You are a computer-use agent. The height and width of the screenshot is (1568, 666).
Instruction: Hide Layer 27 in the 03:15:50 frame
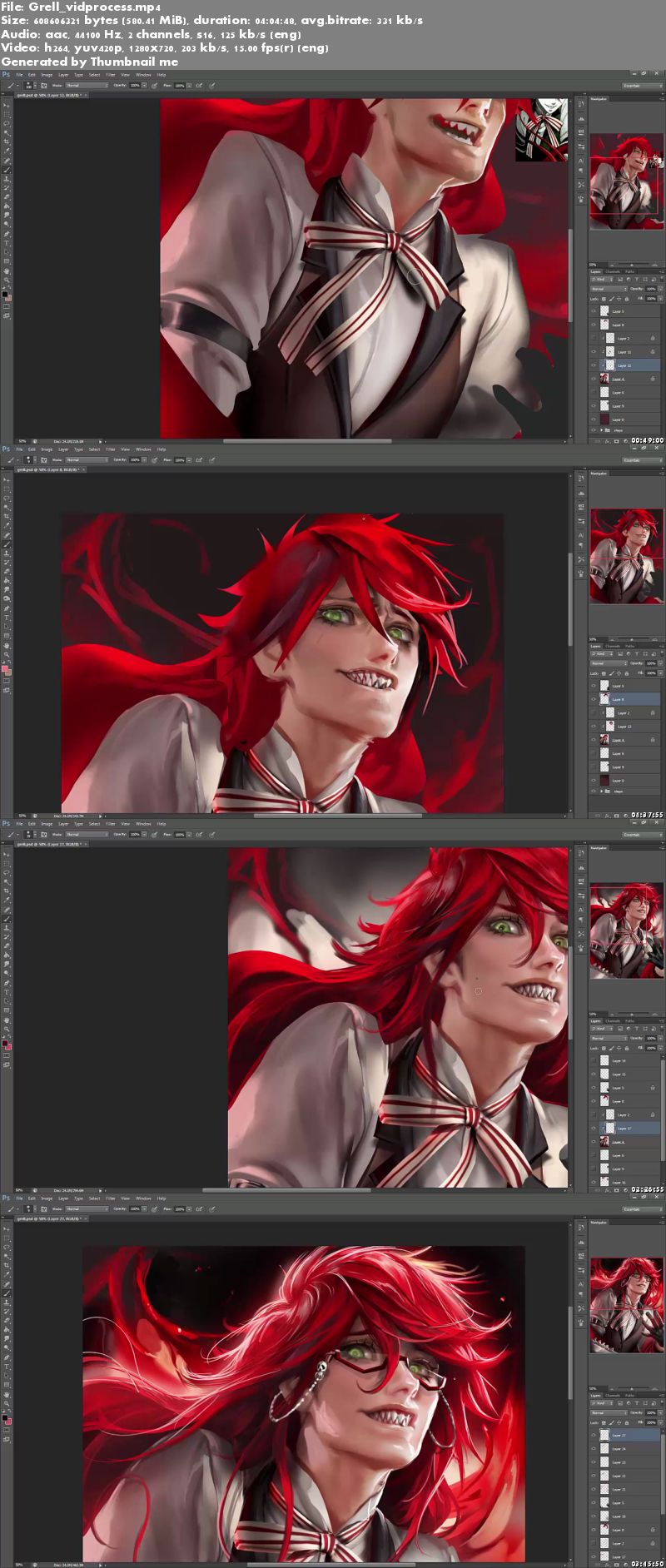[x=594, y=1435]
